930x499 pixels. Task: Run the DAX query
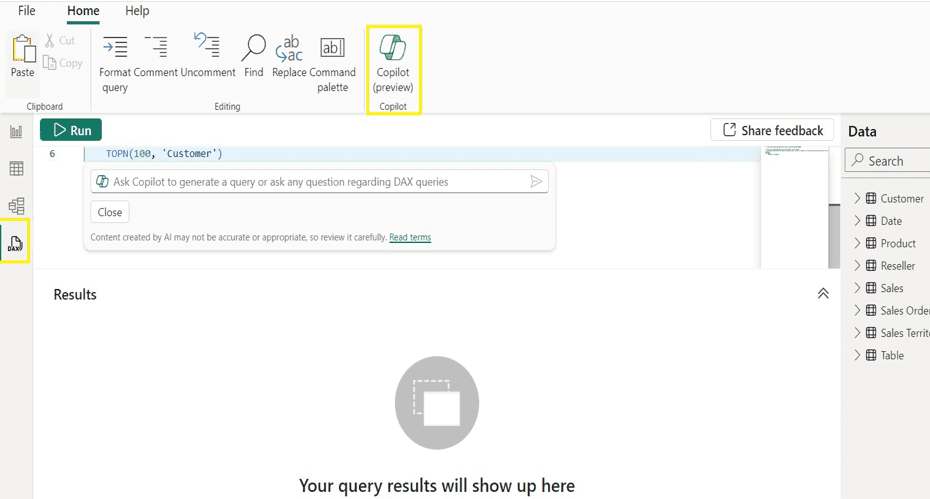click(x=71, y=130)
